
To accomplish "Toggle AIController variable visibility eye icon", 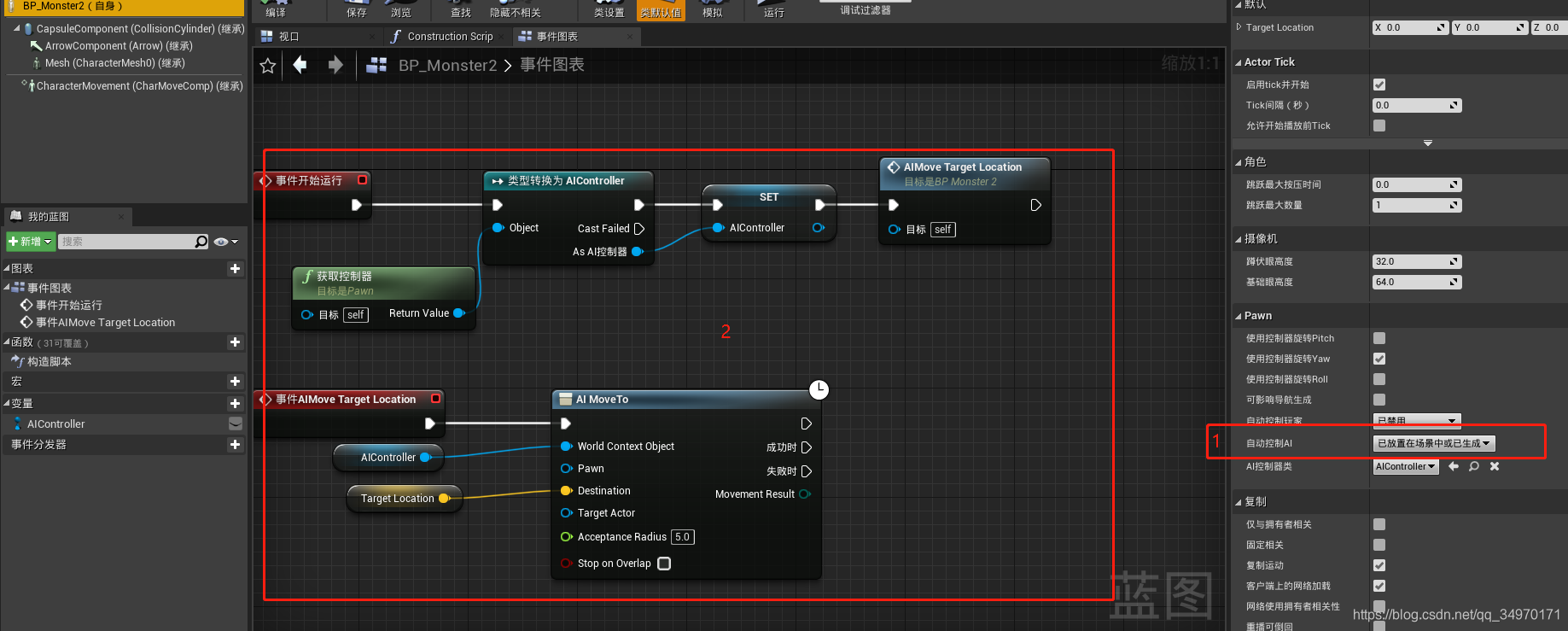I will (236, 424).
